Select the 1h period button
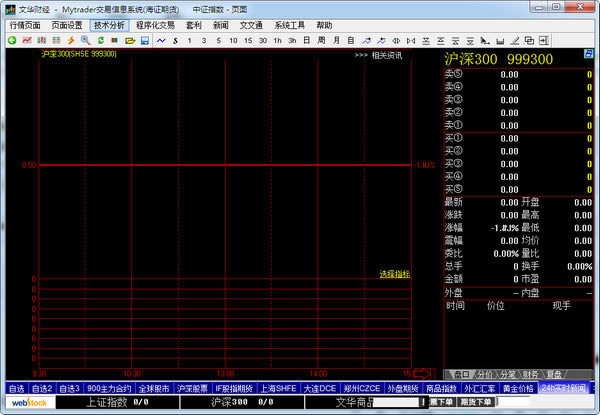Viewport: 600px width, 415px height. (277, 40)
